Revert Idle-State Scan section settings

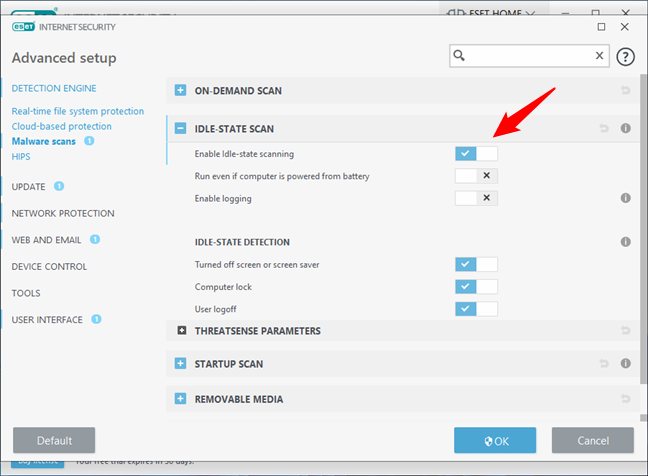click(604, 129)
